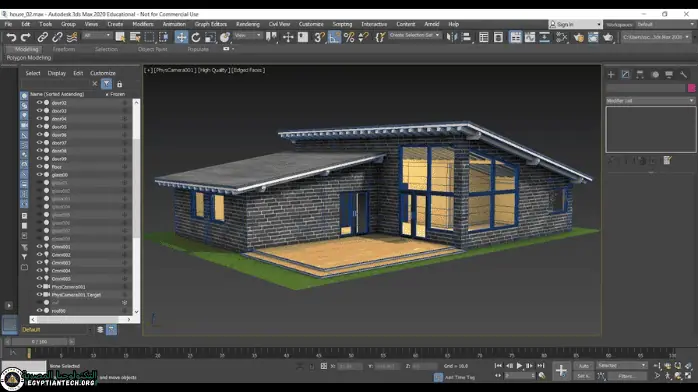This screenshot has width=698, height=392.
Task: Open the Workspaces Default dropdown
Action: 665,24
